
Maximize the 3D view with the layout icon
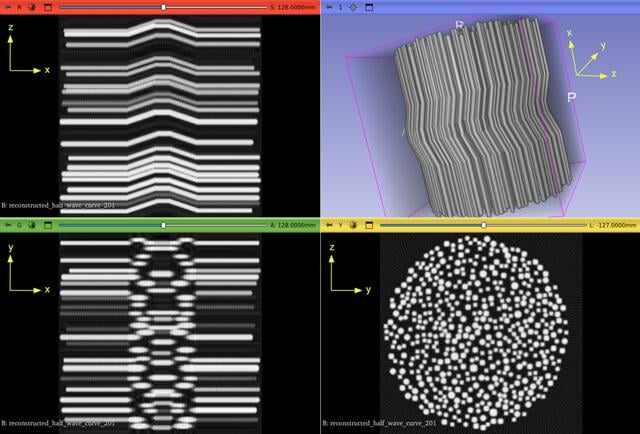coord(369,7)
